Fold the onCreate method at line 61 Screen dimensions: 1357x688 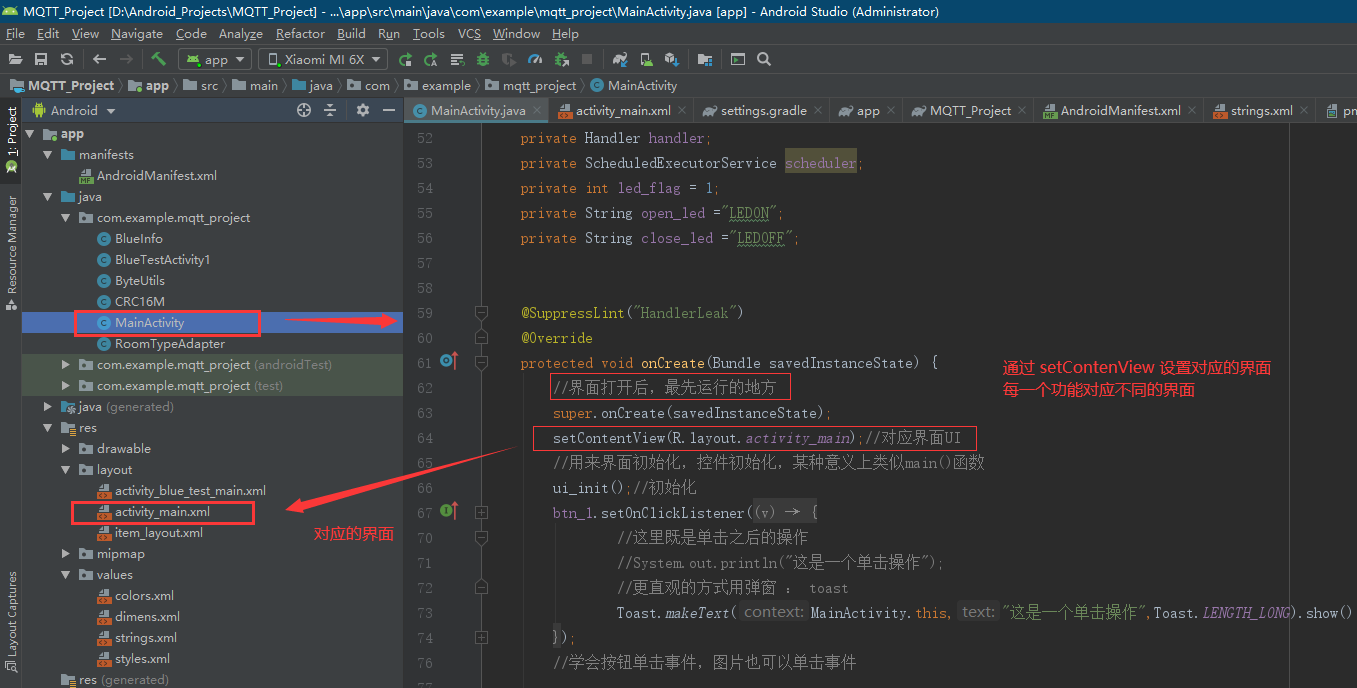481,362
